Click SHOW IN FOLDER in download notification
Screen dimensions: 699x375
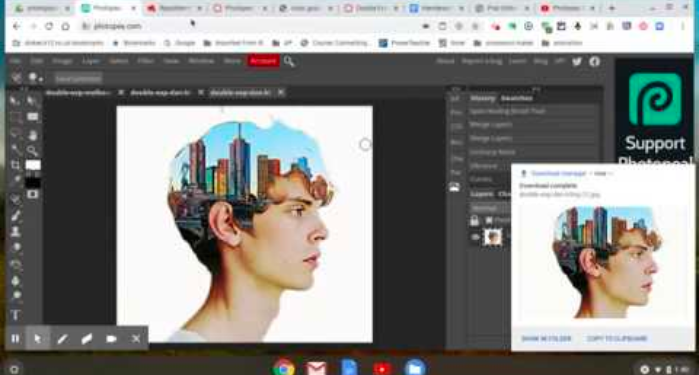[x=546, y=338]
